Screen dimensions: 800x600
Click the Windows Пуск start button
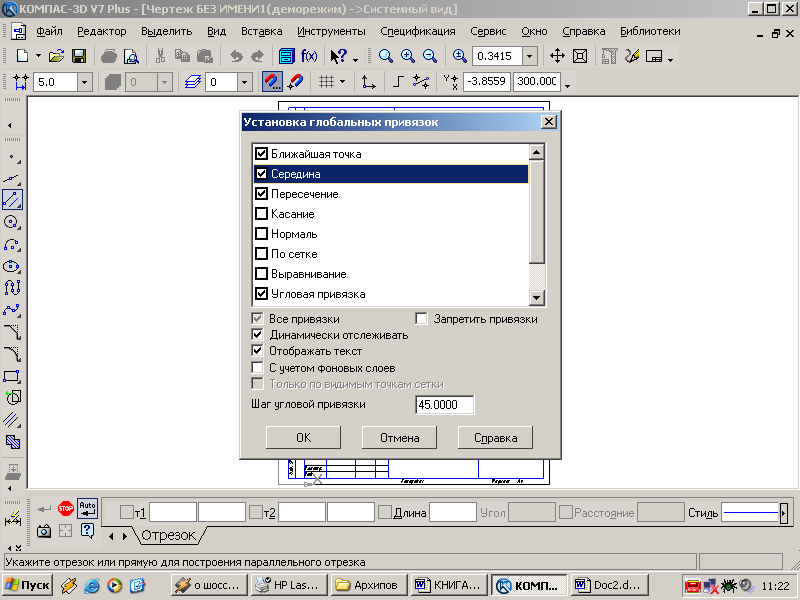click(27, 585)
